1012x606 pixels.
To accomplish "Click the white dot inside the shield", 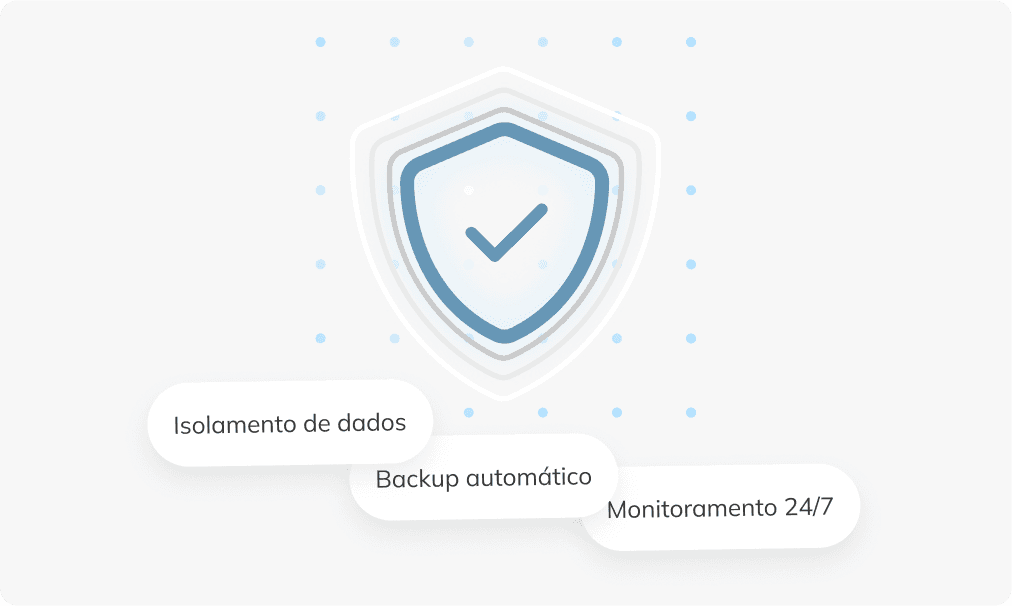I will pos(469,190).
